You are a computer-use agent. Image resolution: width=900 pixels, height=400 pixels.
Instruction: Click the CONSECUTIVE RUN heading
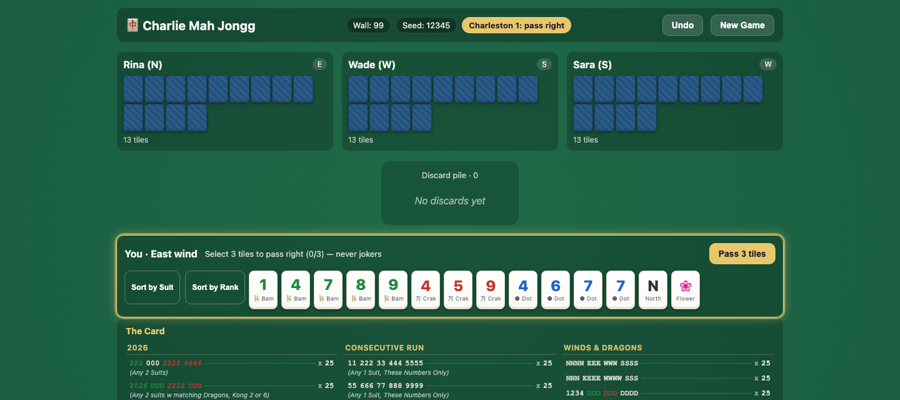coord(385,348)
